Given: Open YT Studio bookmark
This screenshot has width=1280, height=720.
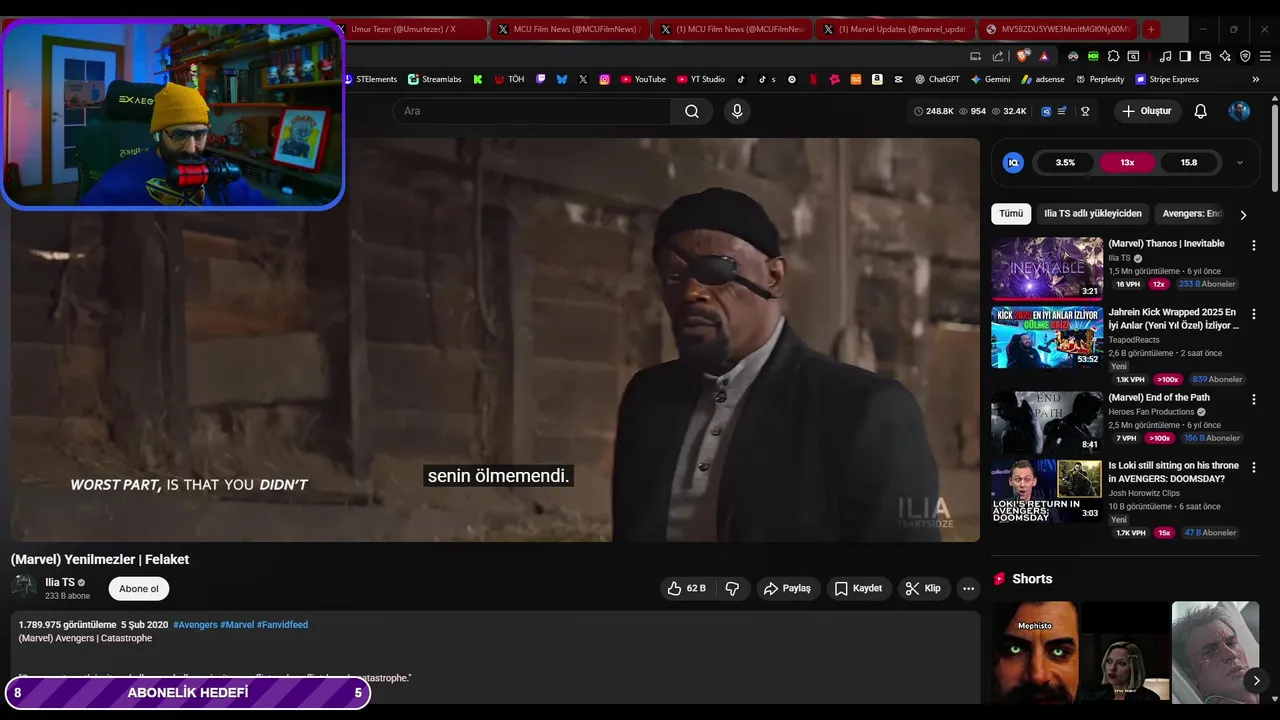Looking at the screenshot, I should [701, 79].
